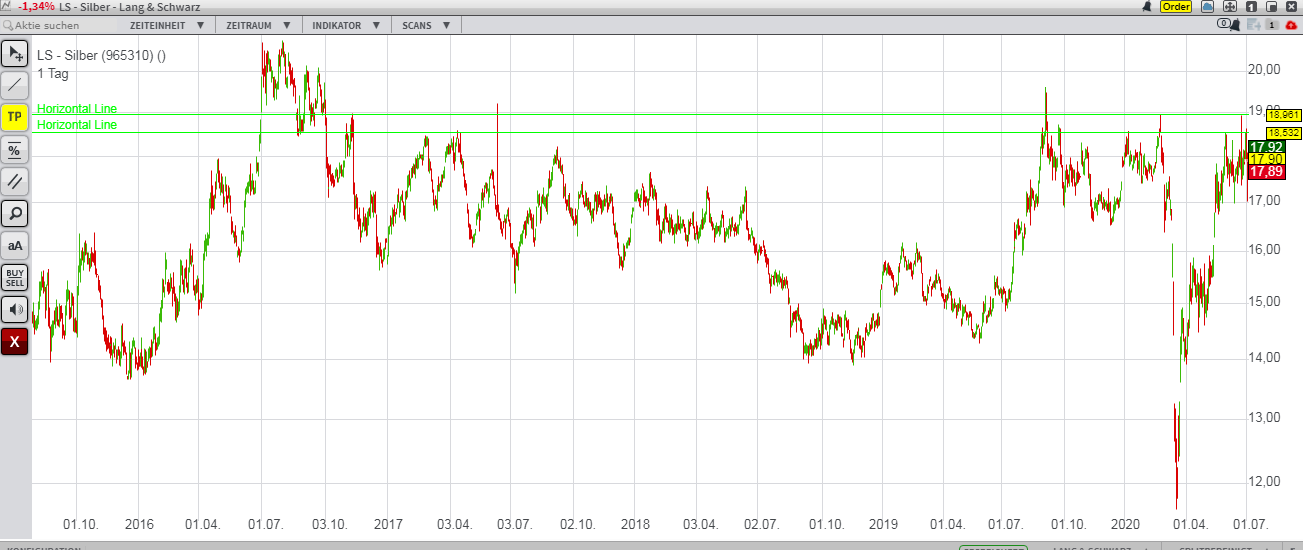1303x550 pixels.
Task: Activate the magnifier zoom tool
Action: [14, 213]
